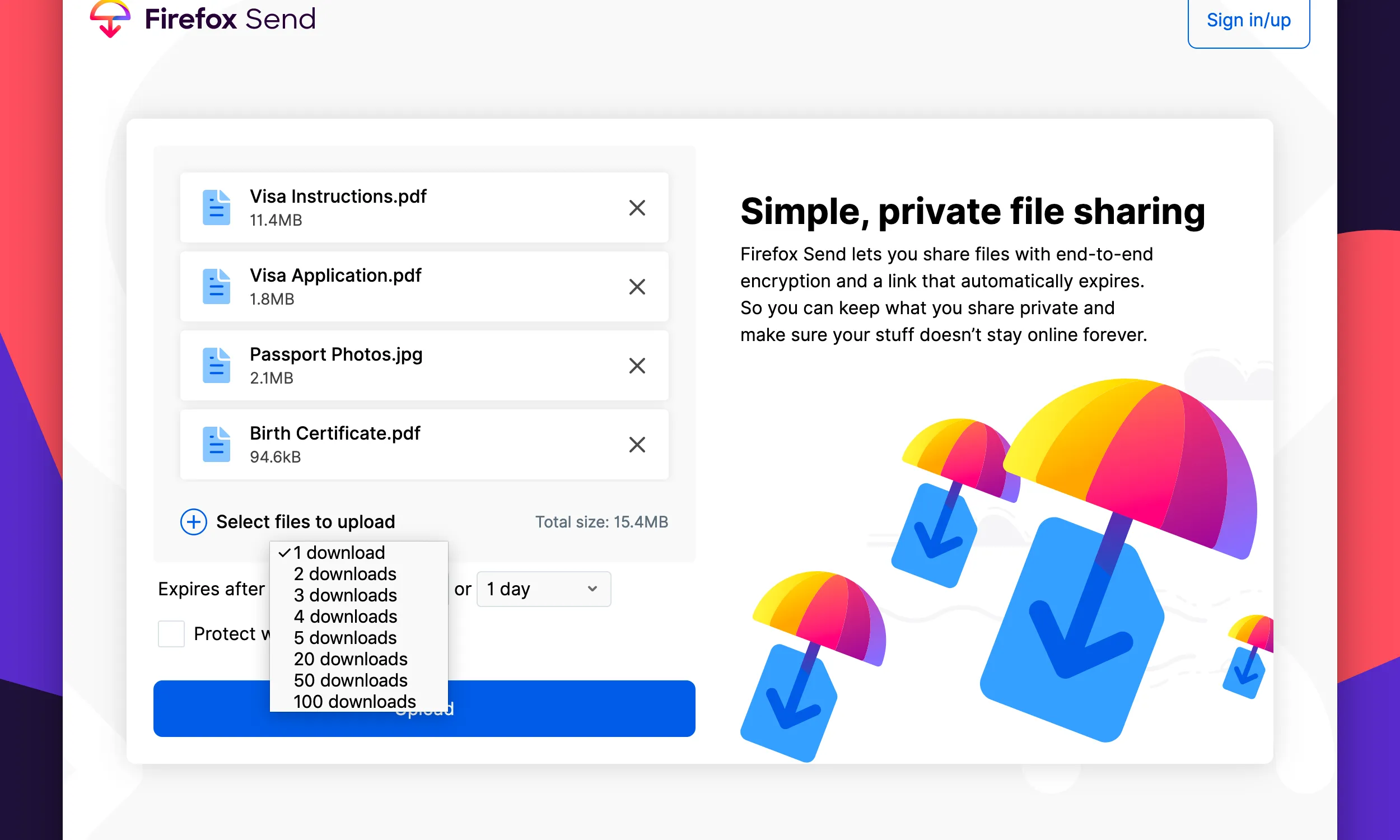Toggle the Protect with password checkbox
The height and width of the screenshot is (840, 1400).
pyautogui.click(x=171, y=633)
